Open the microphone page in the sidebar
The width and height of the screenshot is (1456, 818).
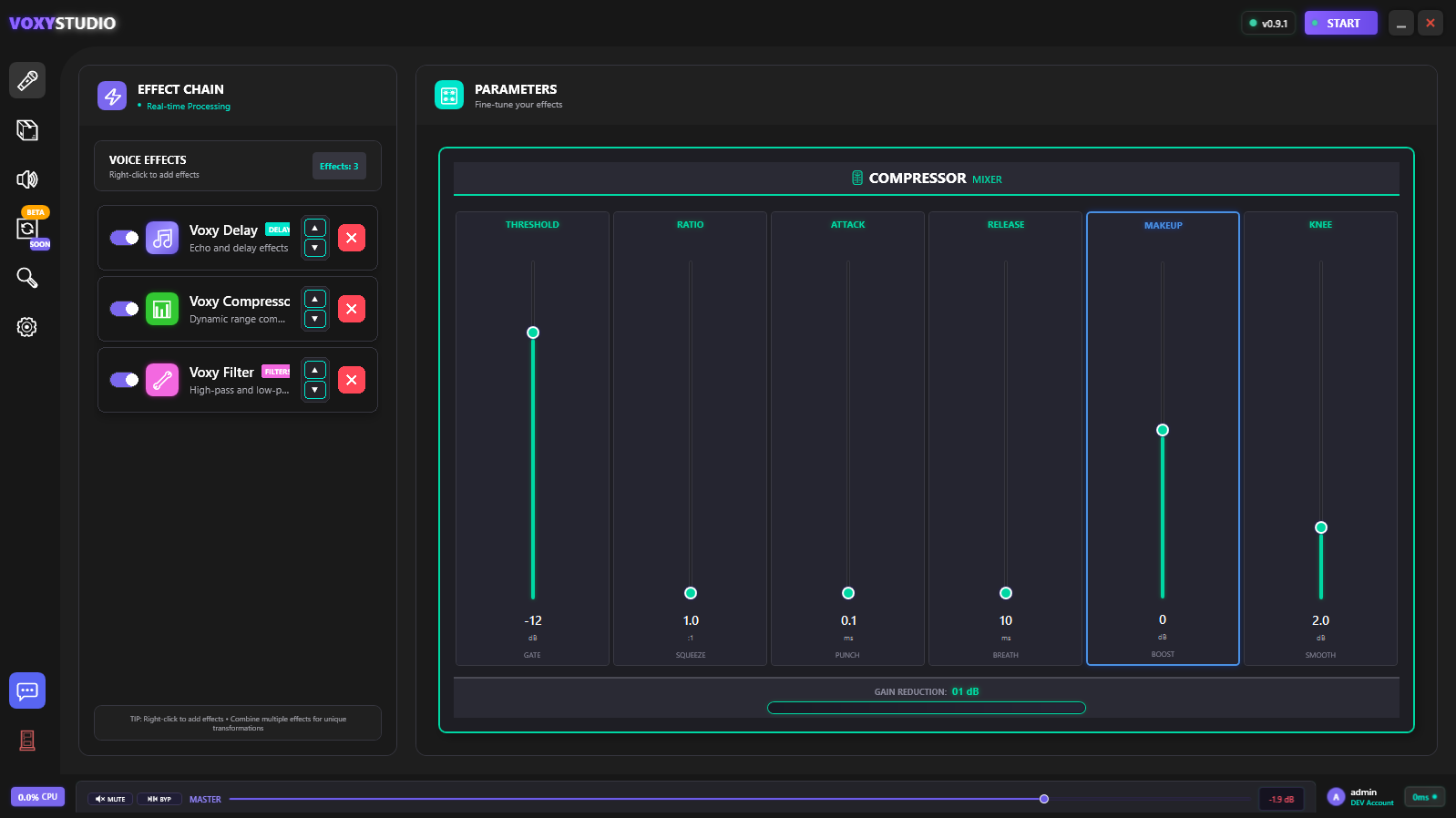pos(27,81)
